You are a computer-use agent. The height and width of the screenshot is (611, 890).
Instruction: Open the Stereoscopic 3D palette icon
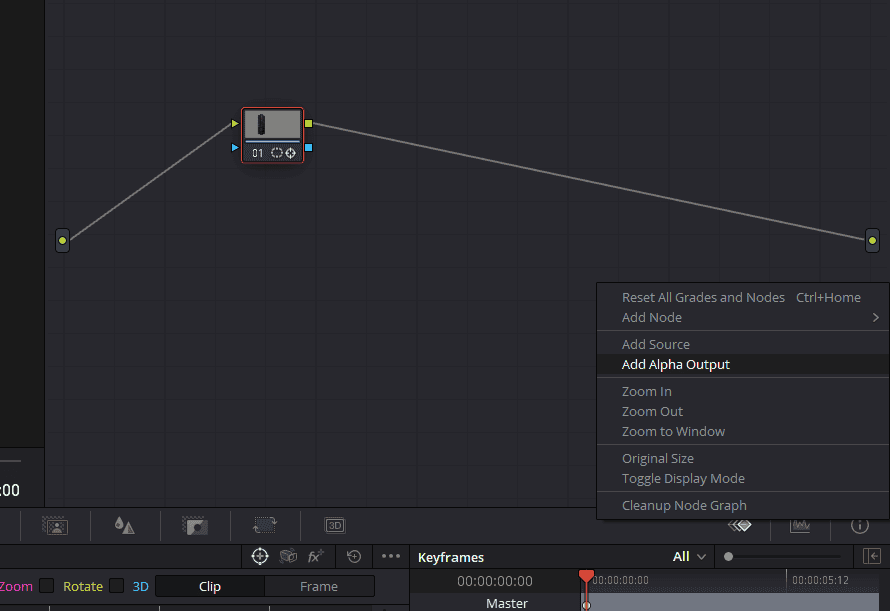tap(335, 525)
